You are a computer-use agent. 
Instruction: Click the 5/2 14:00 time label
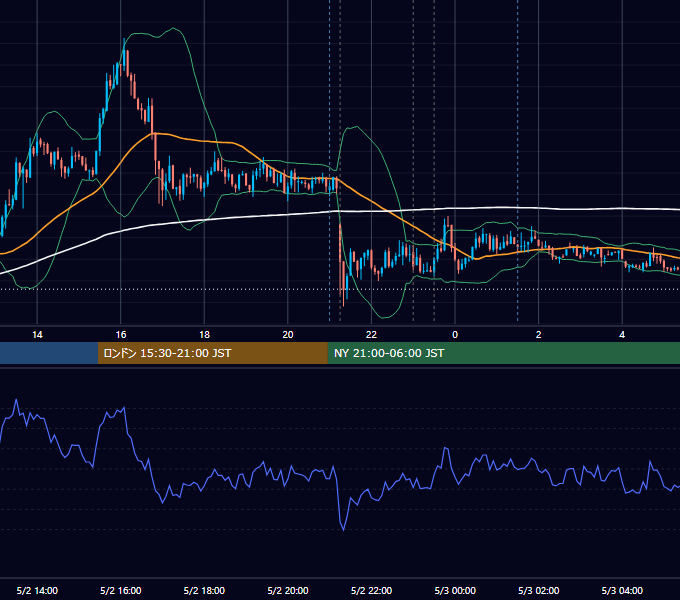[x=37, y=590]
